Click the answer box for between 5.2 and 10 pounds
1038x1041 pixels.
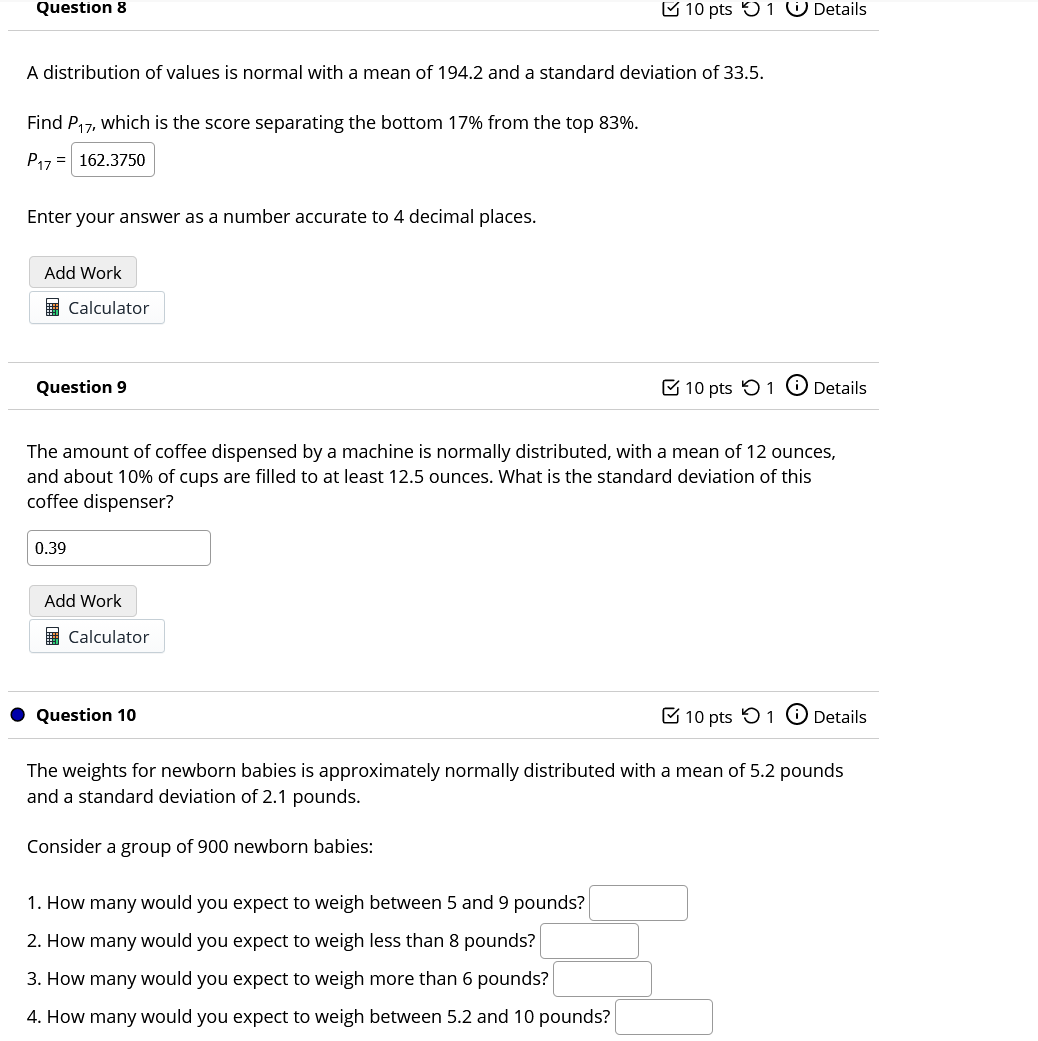click(664, 1017)
